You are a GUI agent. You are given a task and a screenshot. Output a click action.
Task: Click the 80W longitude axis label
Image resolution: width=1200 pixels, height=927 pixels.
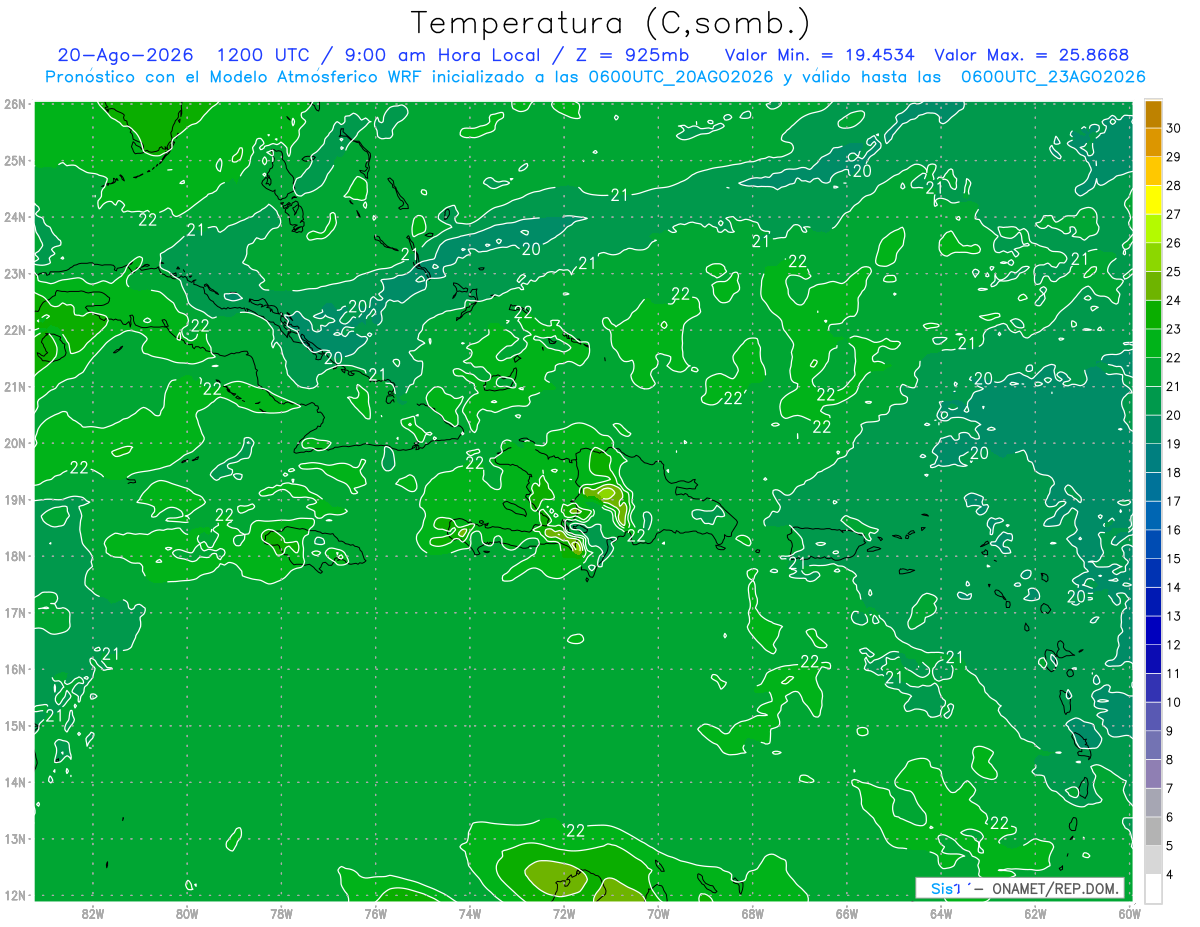(187, 913)
